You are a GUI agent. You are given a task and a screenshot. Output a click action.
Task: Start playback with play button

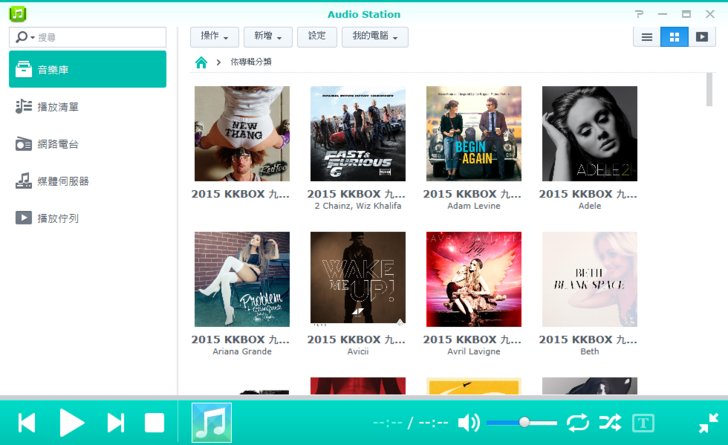point(72,423)
